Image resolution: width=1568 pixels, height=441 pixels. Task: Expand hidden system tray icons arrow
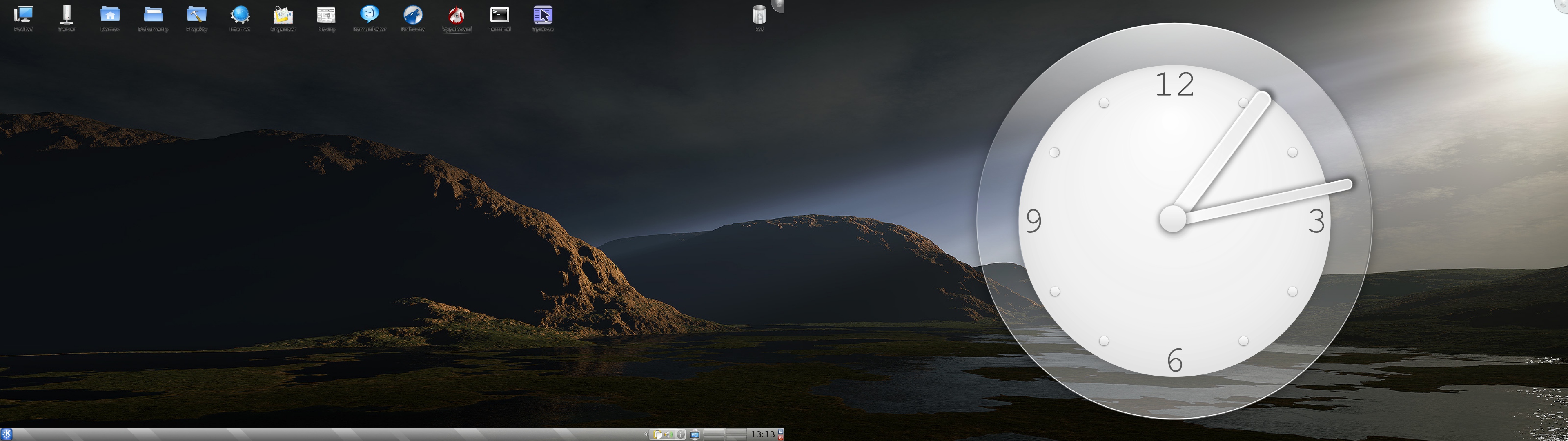click(x=646, y=434)
